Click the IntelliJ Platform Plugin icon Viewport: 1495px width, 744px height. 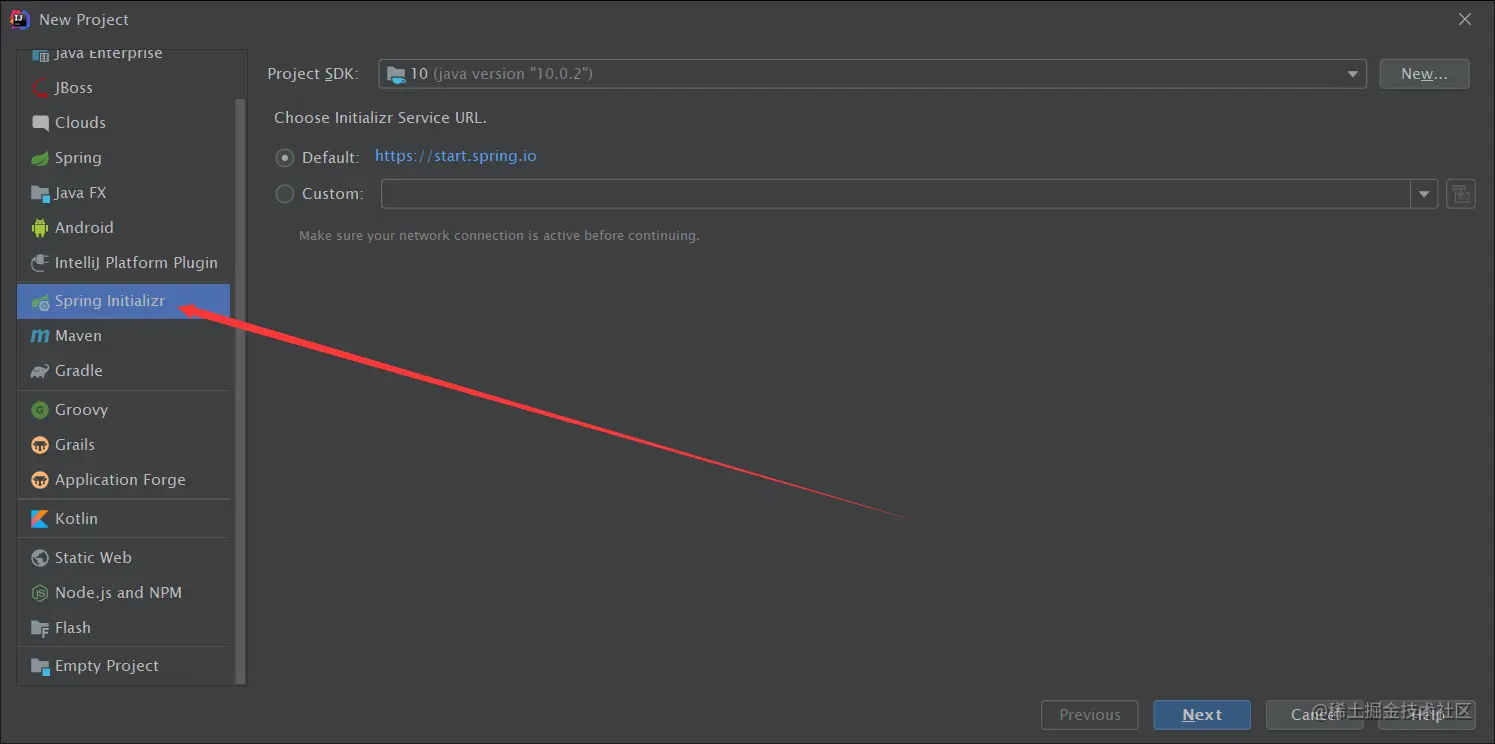click(x=40, y=263)
